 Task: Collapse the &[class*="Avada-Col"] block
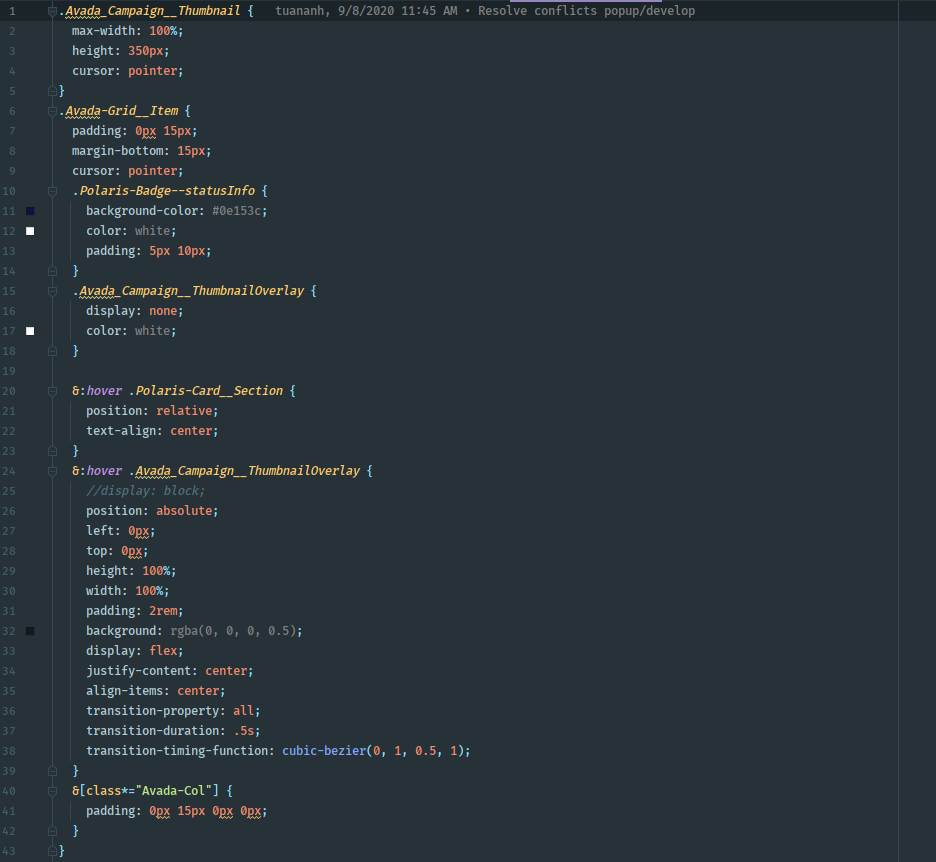[52, 791]
